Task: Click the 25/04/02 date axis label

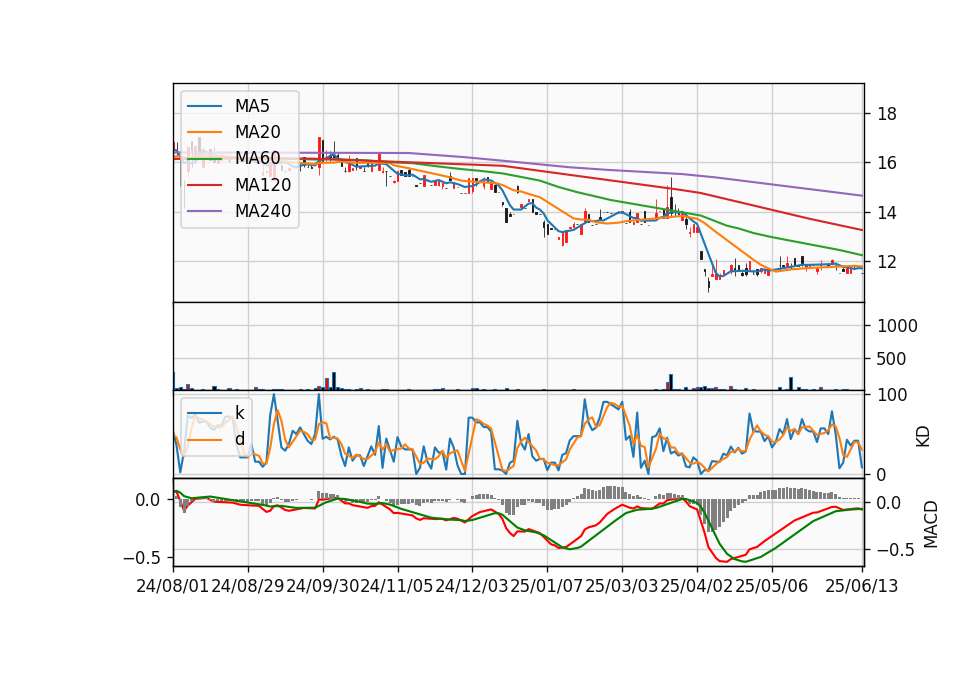Action: point(697,586)
